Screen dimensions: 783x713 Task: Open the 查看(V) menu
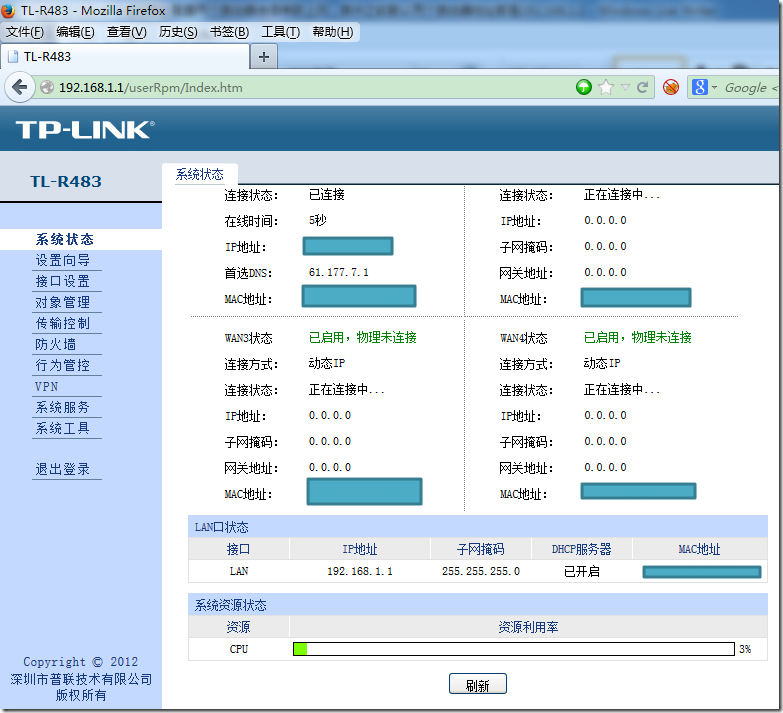(126, 32)
